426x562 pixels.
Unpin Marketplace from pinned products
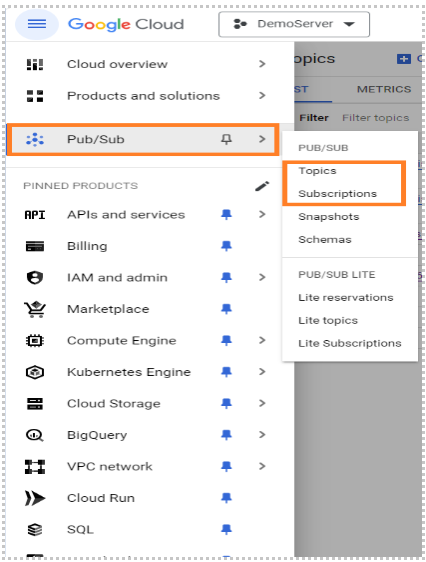pyautogui.click(x=226, y=309)
